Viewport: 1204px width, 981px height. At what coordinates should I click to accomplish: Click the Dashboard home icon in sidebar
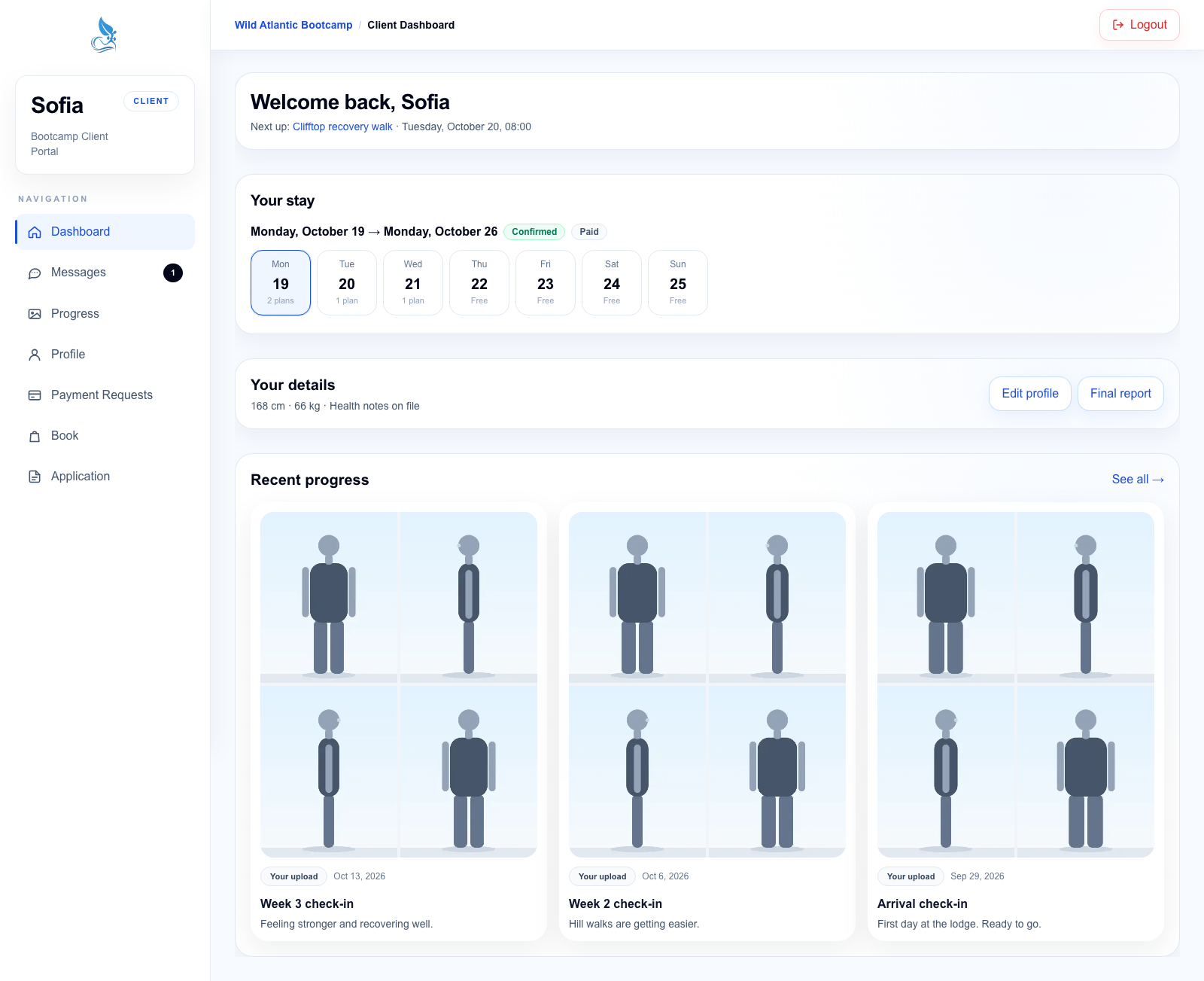coord(35,232)
